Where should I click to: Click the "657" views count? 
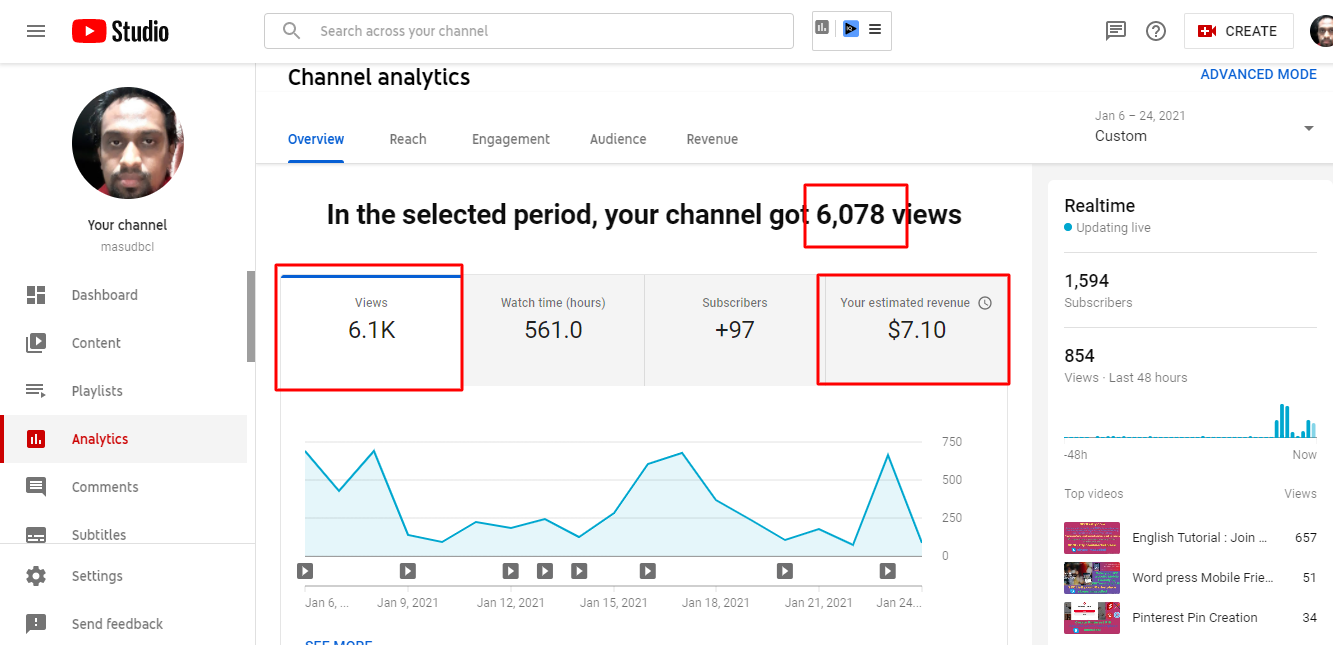(x=1305, y=538)
